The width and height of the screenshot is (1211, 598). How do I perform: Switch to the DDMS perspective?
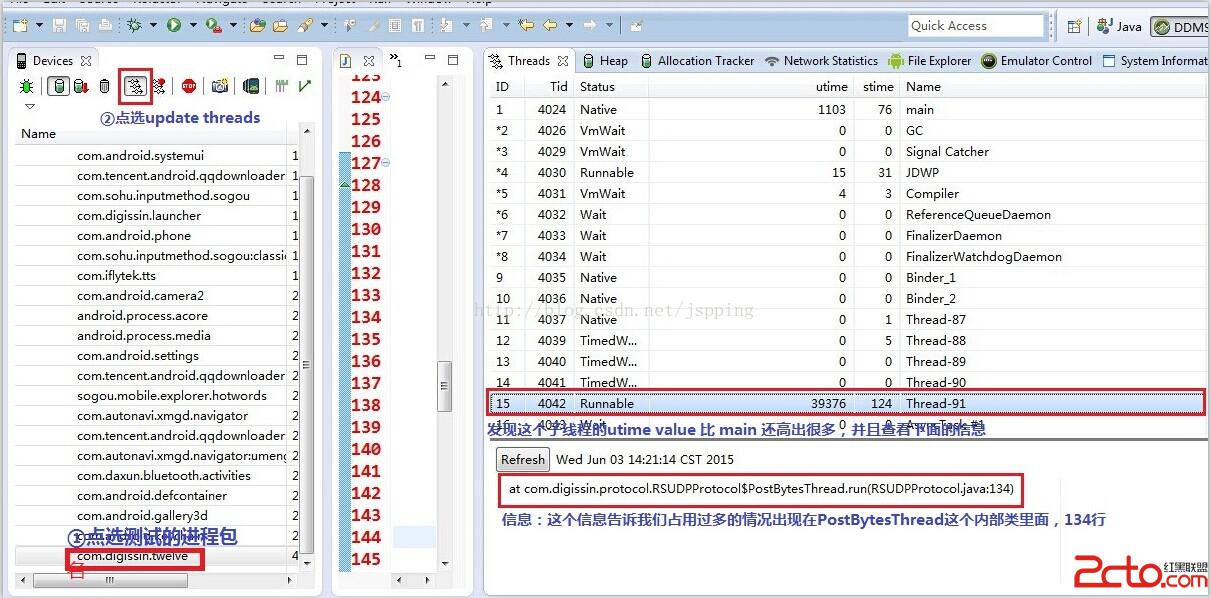point(1179,27)
